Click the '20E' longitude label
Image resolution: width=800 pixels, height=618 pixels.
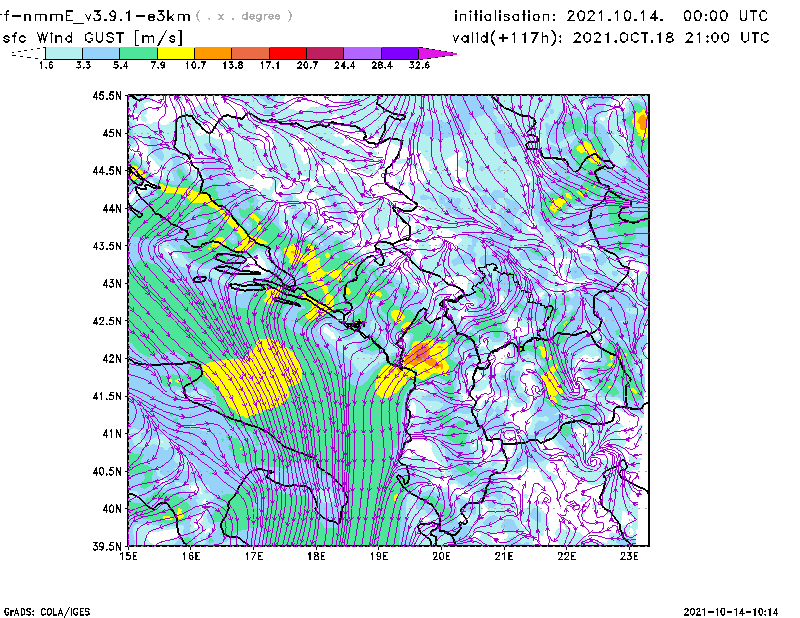(441, 556)
